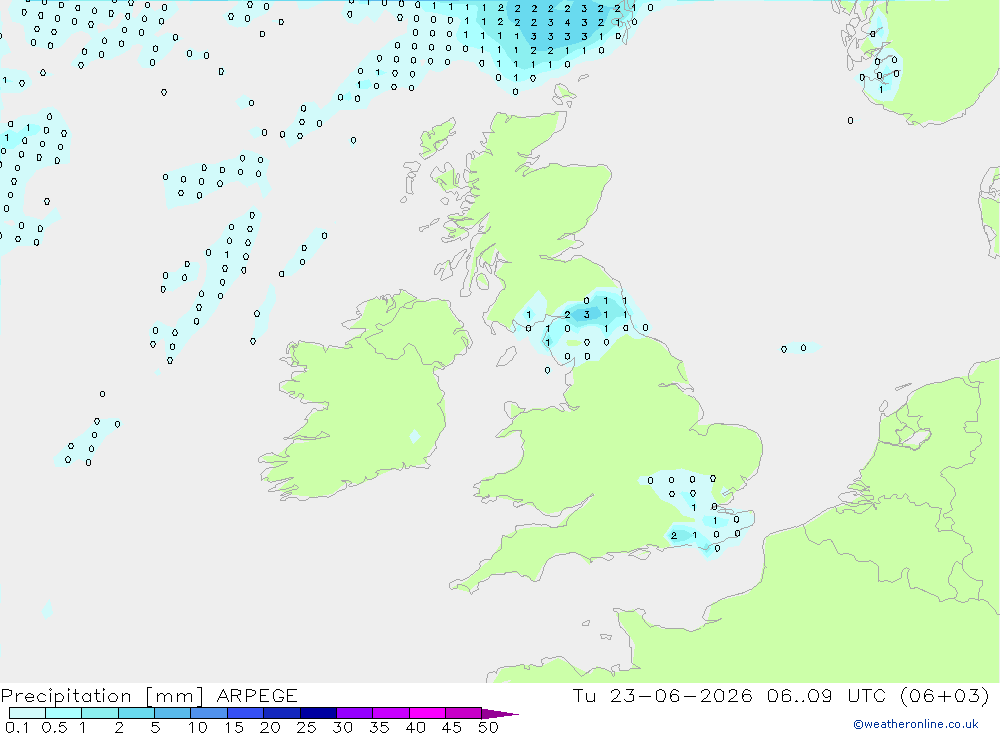Pick the legend swatch between 1 and 2
The width and height of the screenshot is (1000, 733).
tap(100, 713)
